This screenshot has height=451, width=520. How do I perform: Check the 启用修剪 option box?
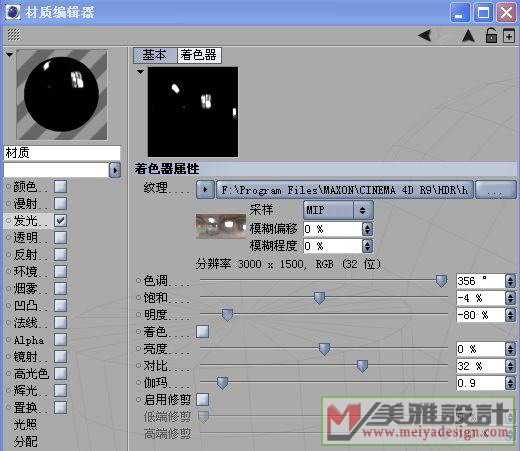click(203, 399)
